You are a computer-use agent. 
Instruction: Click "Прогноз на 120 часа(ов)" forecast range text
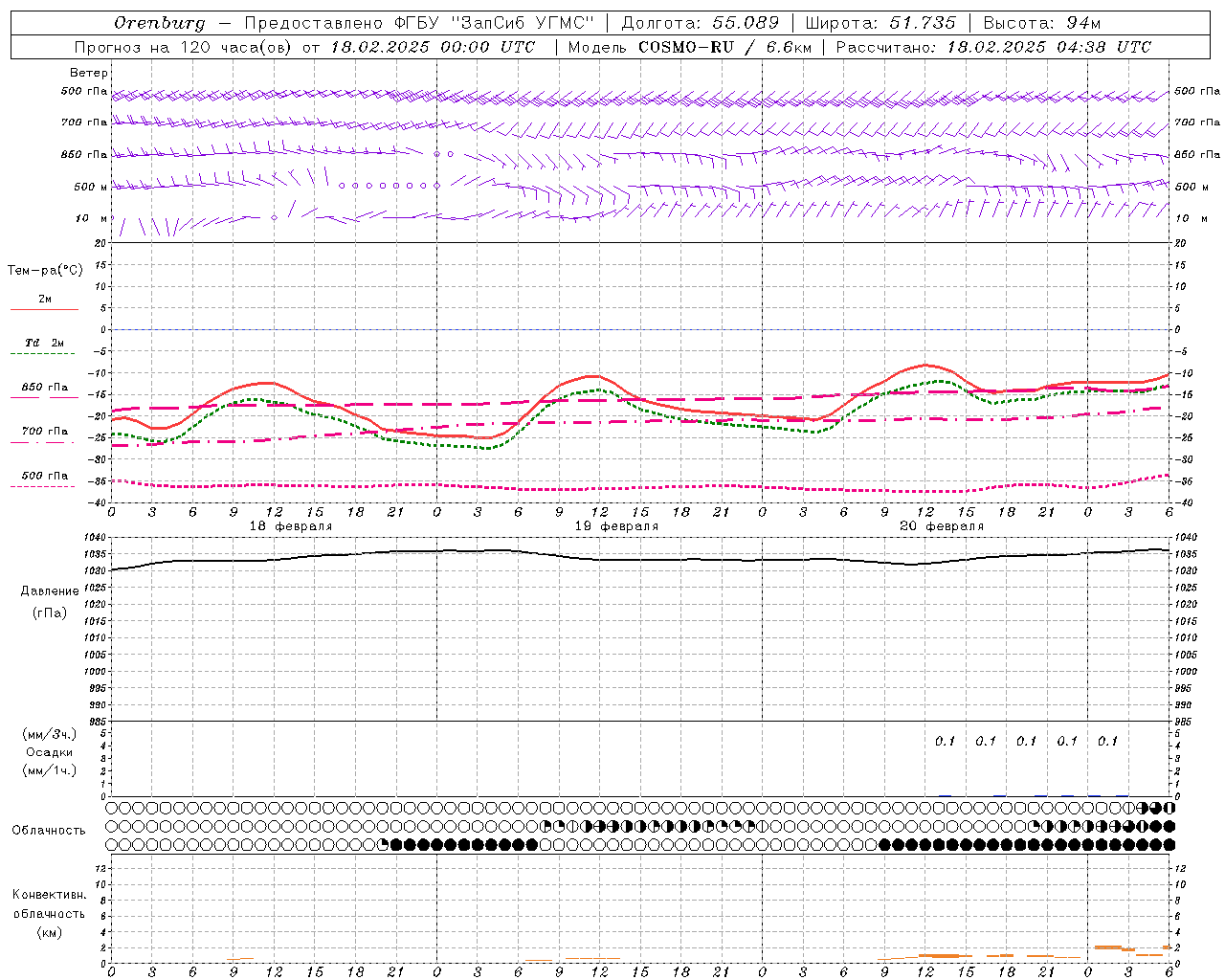coord(184,47)
